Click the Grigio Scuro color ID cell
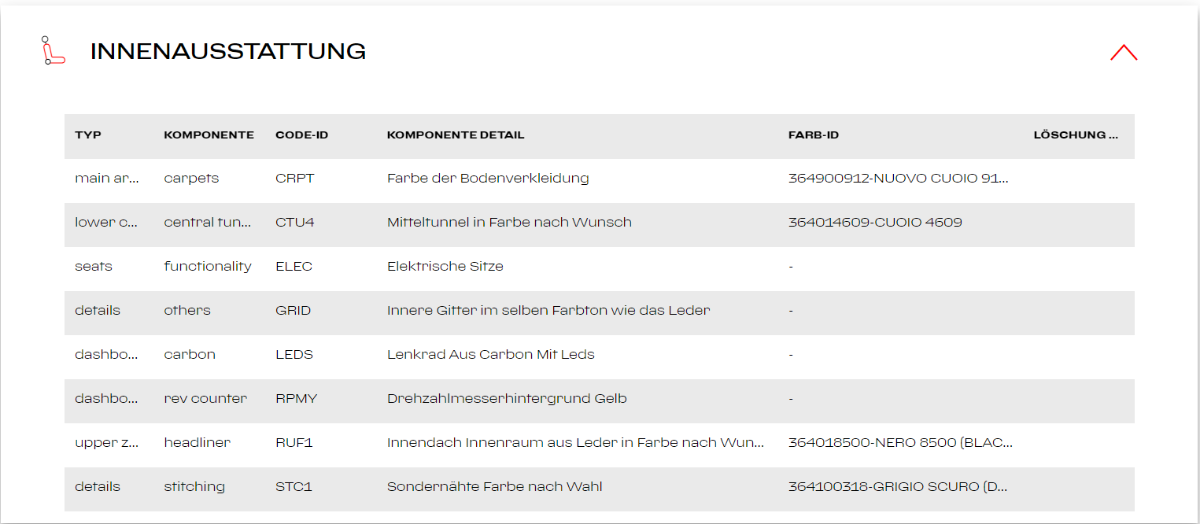This screenshot has width=1200, height=524. point(898,487)
